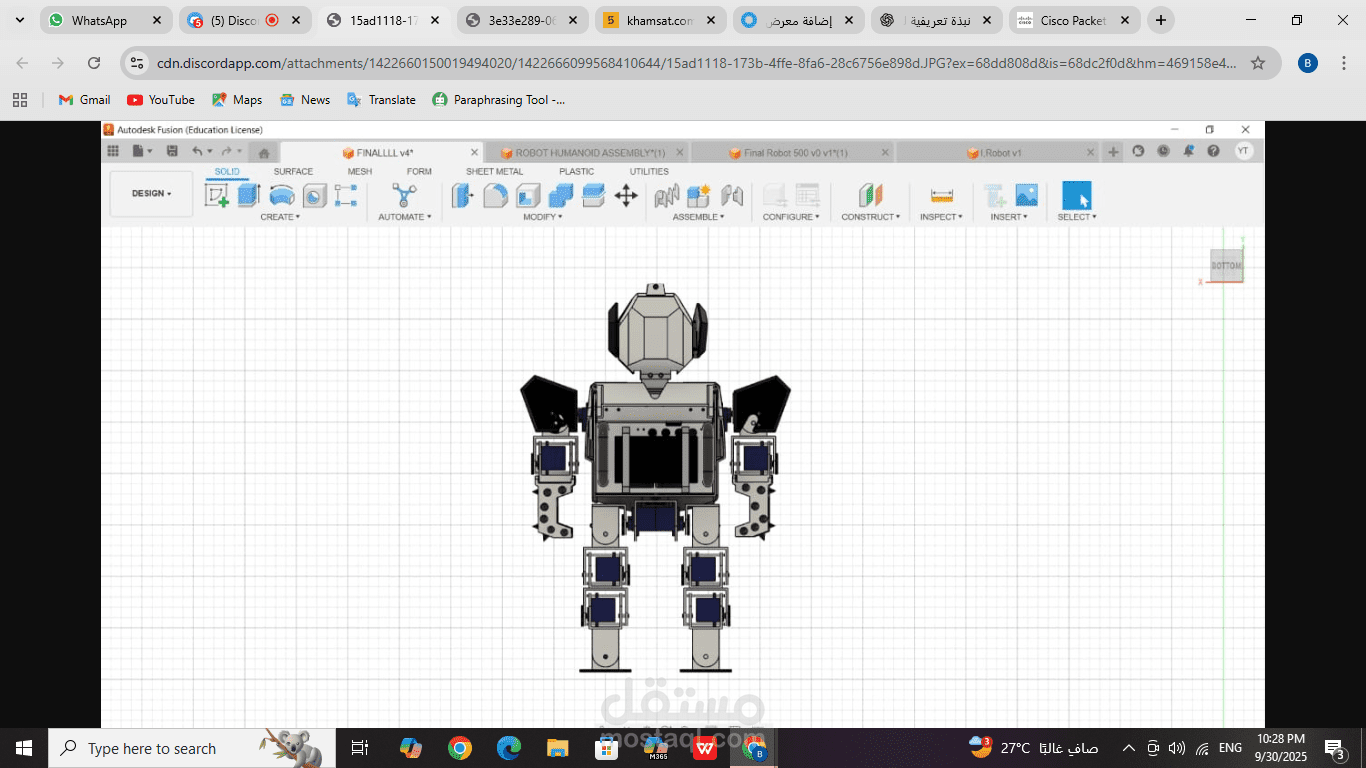Click the Measure icon above Inspect

[x=941, y=195]
